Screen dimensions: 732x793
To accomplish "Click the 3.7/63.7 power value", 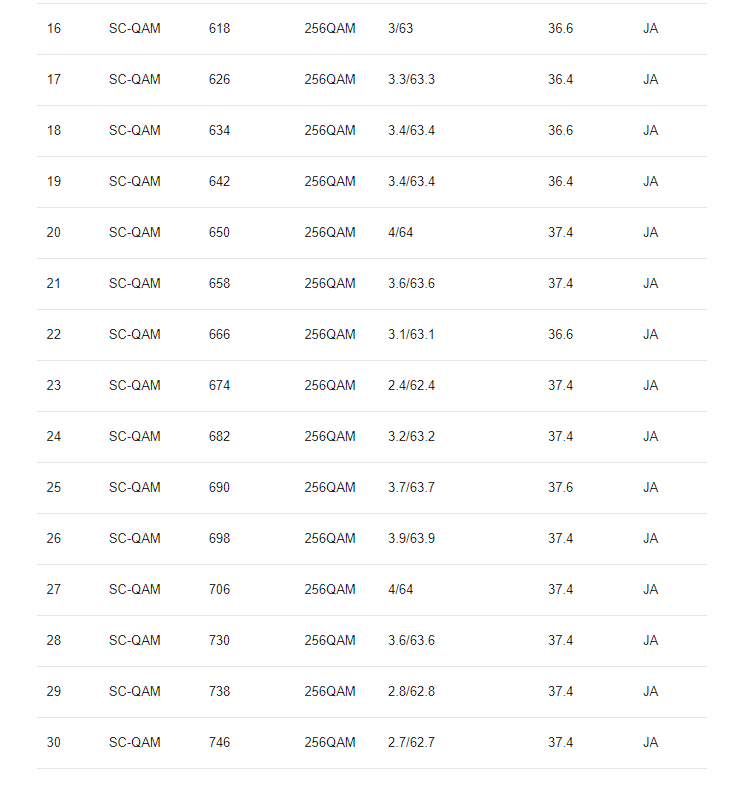I will point(411,487).
